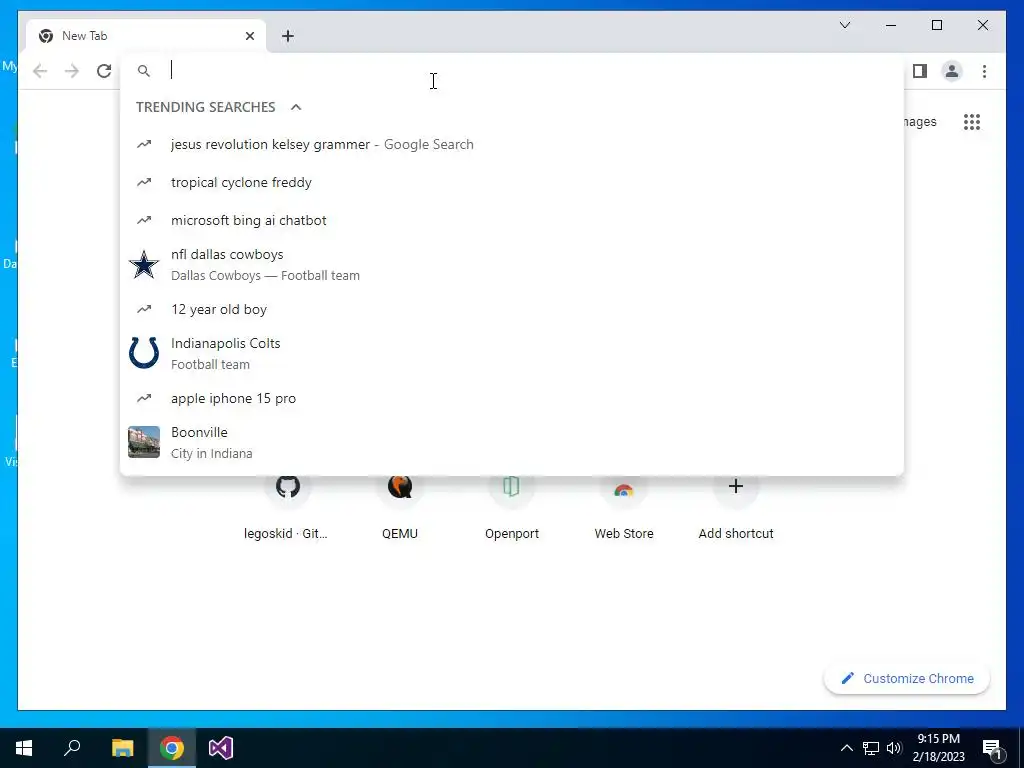The height and width of the screenshot is (768, 1024).
Task: Click the magnifier icon in the address bar
Action: pos(144,71)
